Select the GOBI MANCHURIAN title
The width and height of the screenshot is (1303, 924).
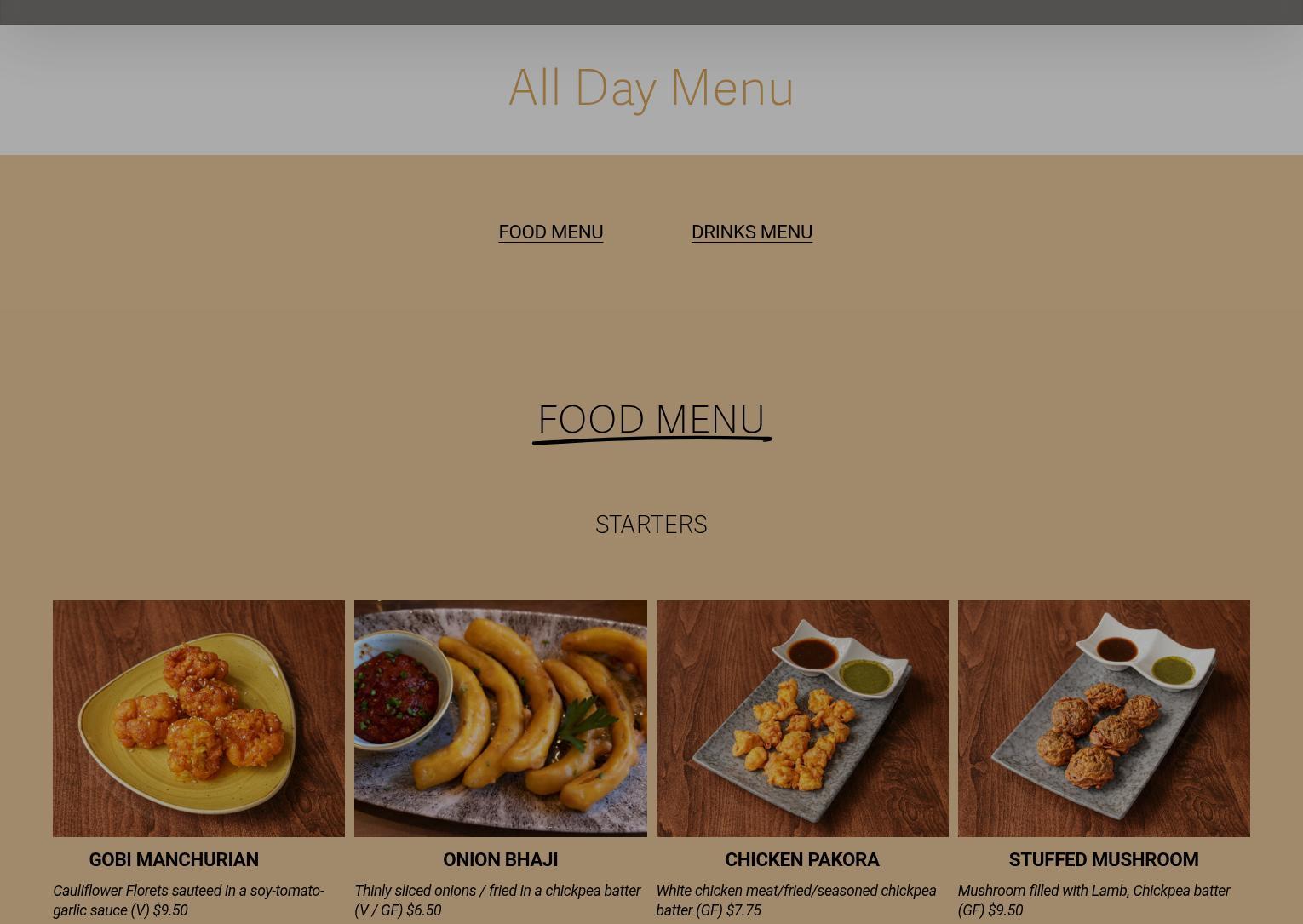174,859
